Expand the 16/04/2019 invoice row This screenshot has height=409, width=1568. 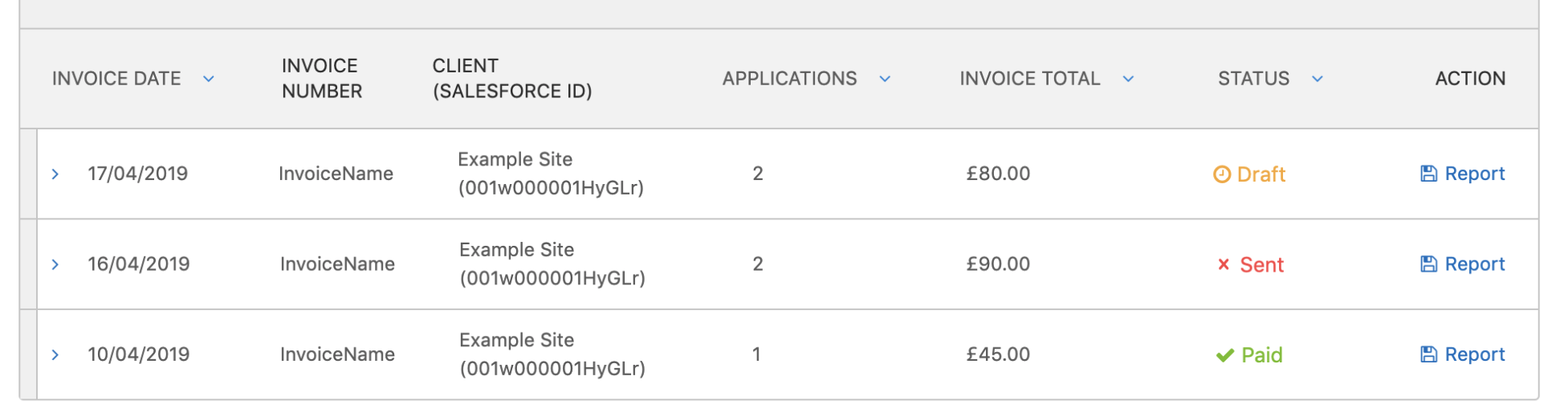point(55,264)
